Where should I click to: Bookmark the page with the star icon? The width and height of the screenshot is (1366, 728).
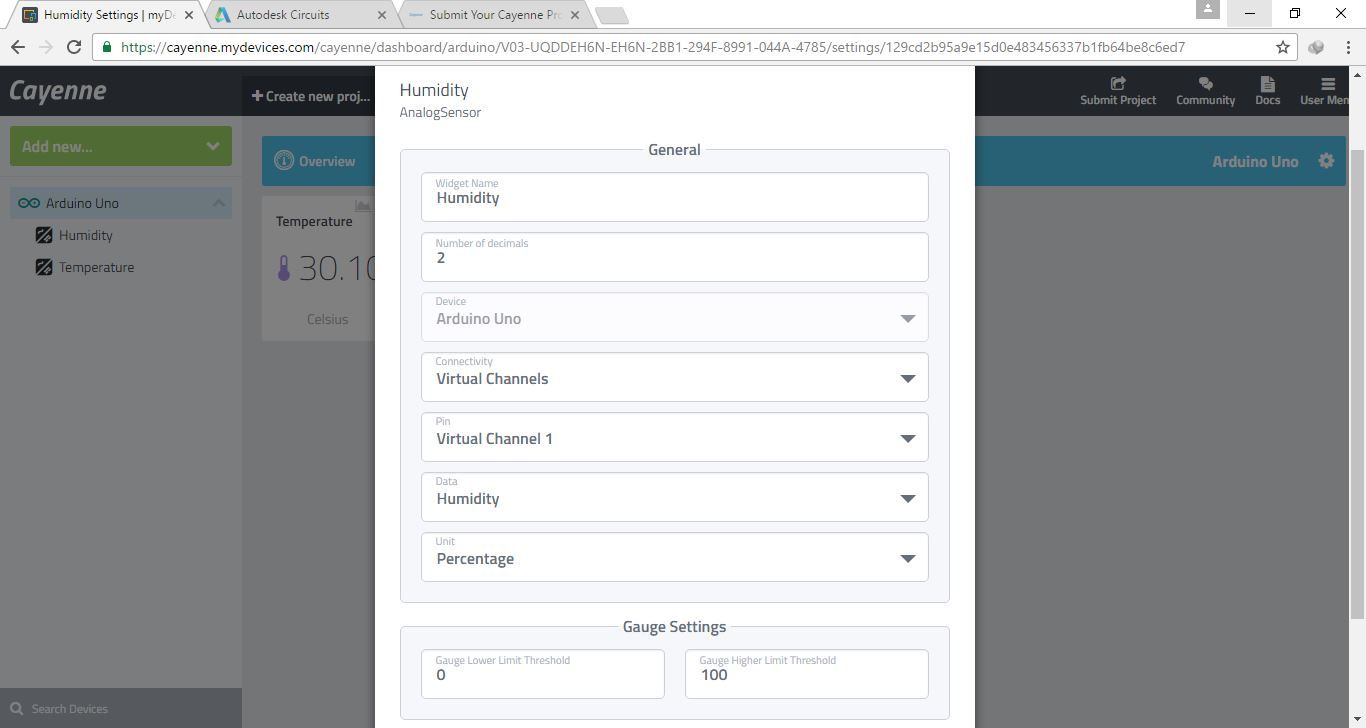pos(1283,47)
